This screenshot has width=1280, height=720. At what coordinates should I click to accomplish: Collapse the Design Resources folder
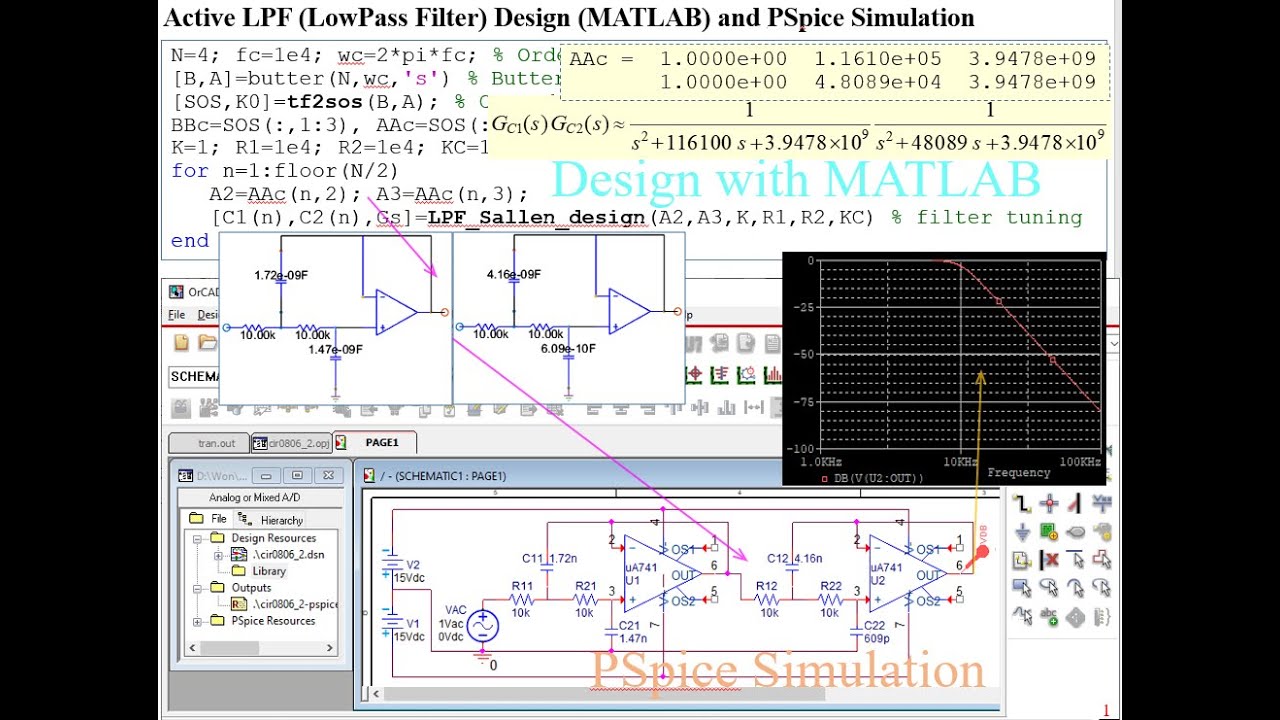pos(197,539)
